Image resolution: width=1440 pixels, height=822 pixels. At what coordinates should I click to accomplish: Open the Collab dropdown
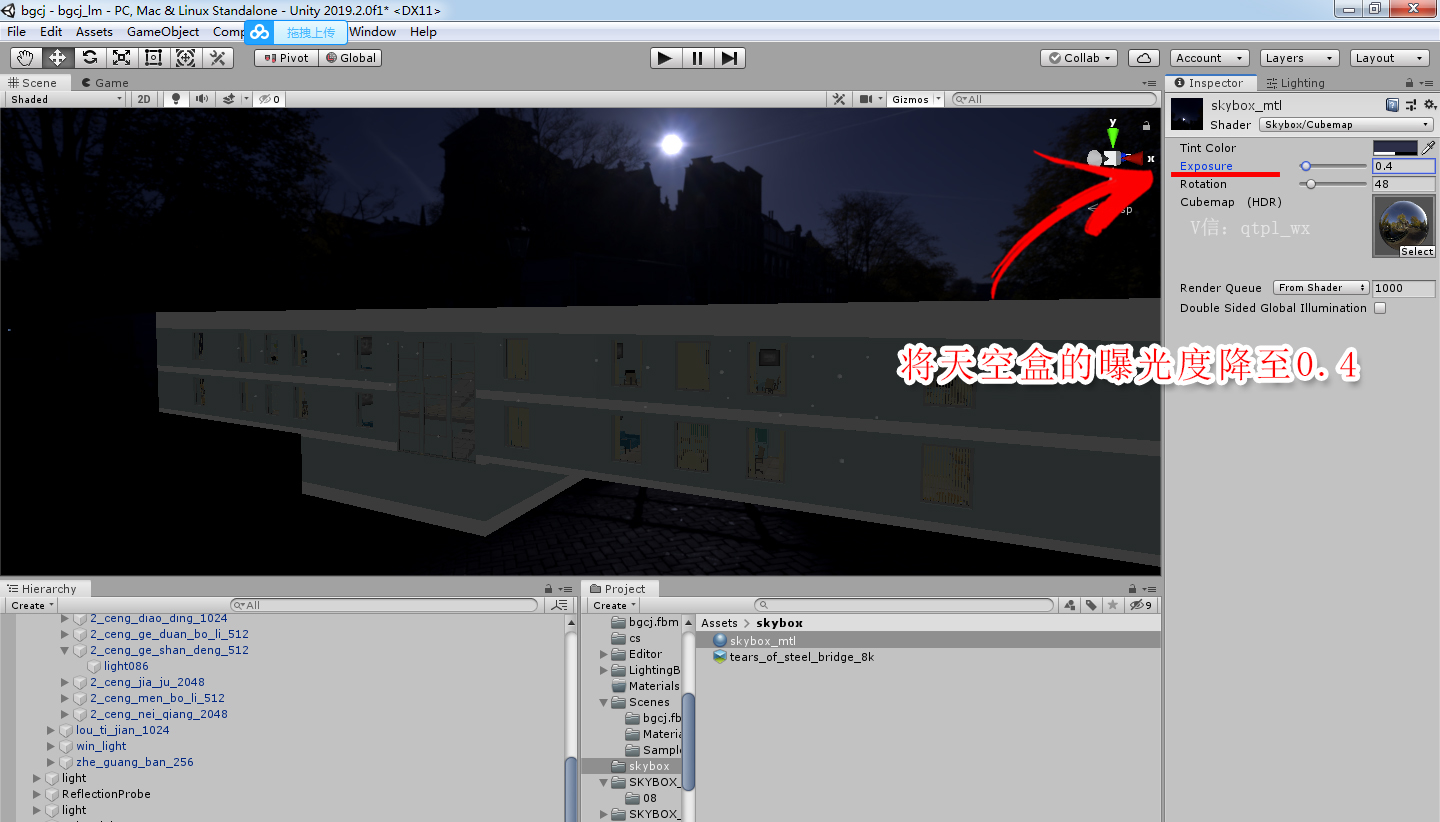1078,58
